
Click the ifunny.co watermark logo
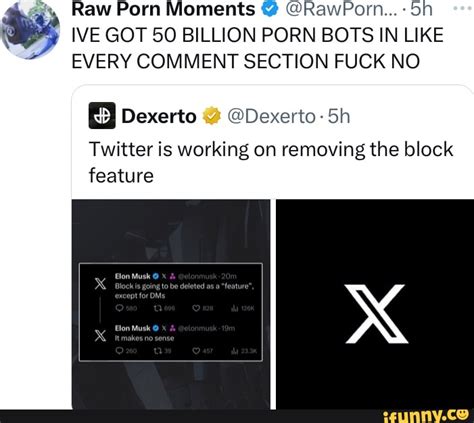pos(426,415)
